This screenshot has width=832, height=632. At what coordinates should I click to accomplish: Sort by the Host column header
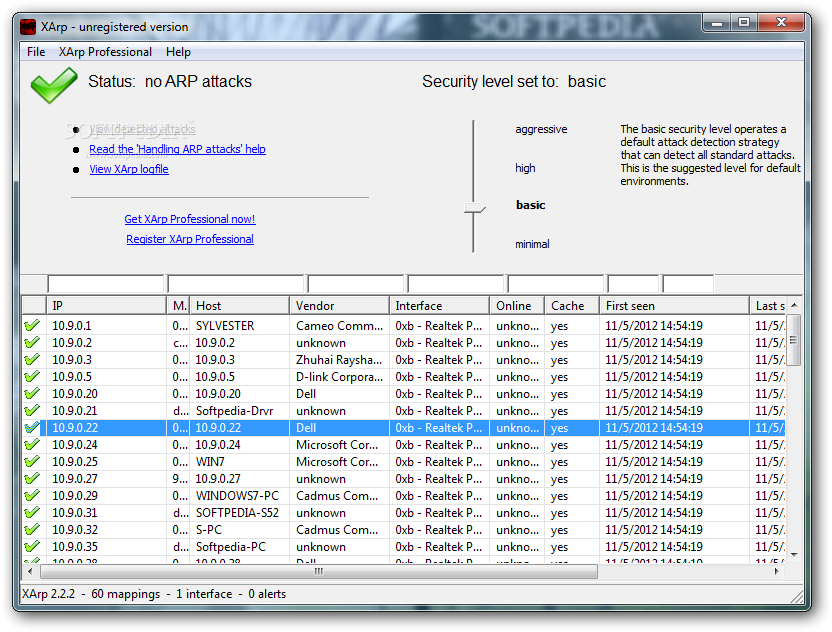click(x=239, y=306)
